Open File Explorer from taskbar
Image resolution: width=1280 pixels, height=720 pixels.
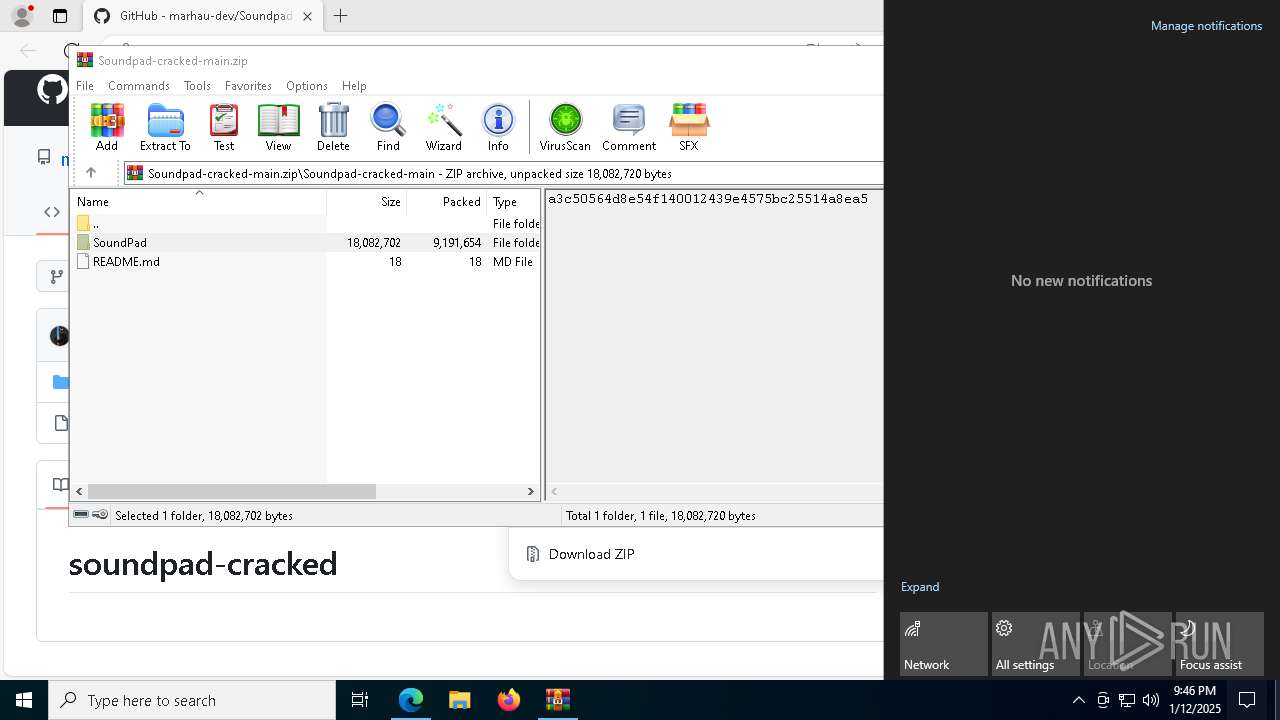(460, 700)
